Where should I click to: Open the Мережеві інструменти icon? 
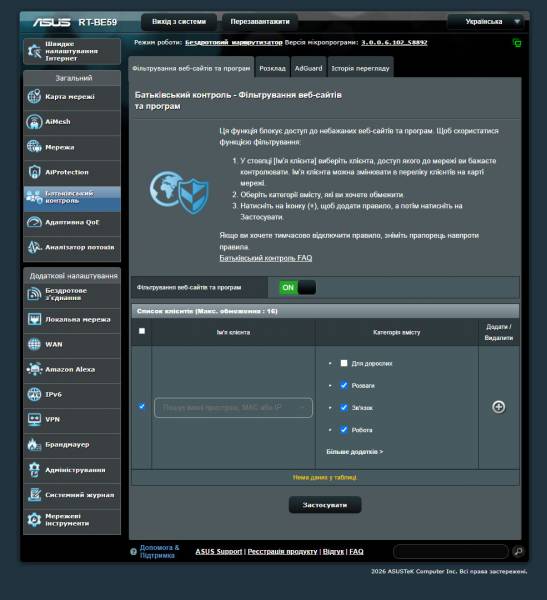pos(34,520)
